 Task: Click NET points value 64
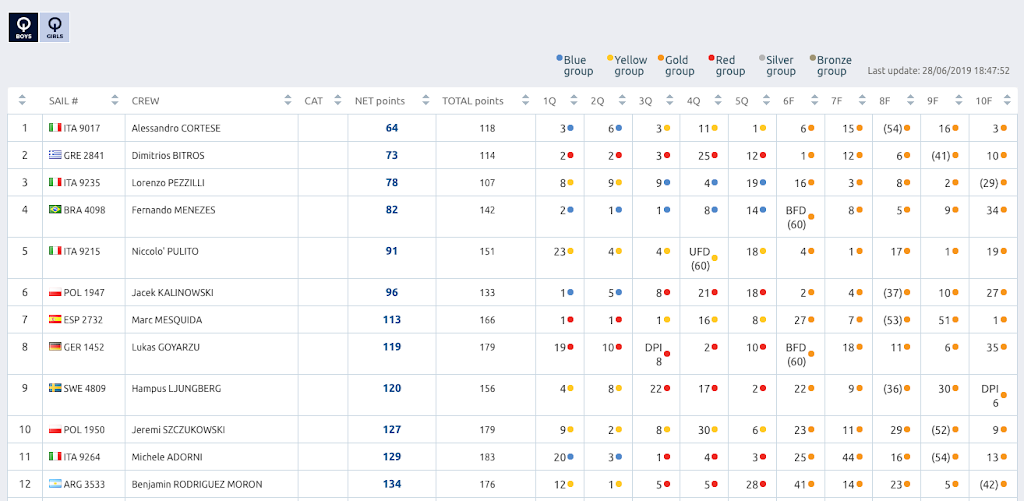point(392,128)
